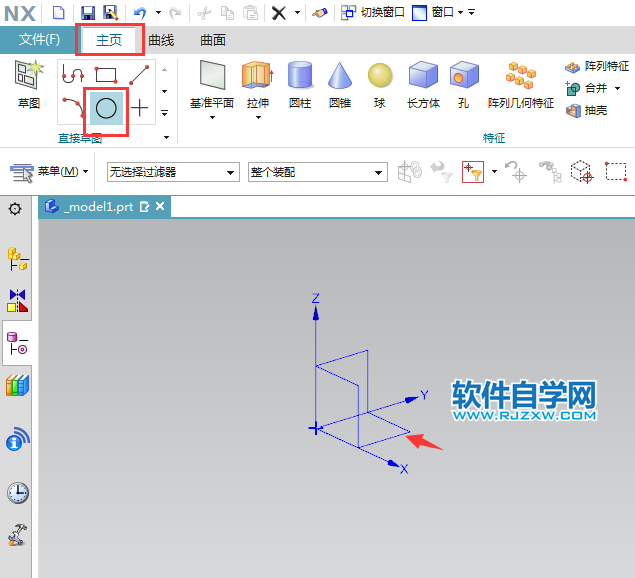Create a Cone (圆锥)
This screenshot has height=578, width=635.
click(x=340, y=85)
